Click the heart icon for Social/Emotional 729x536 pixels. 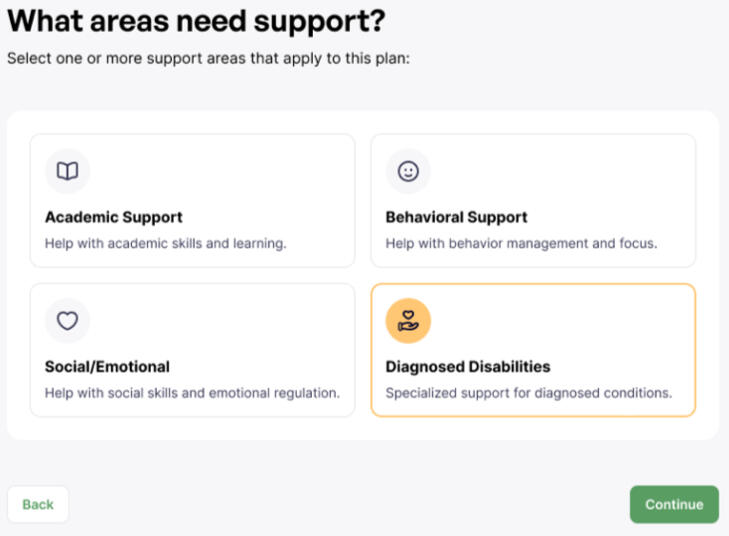click(67, 321)
